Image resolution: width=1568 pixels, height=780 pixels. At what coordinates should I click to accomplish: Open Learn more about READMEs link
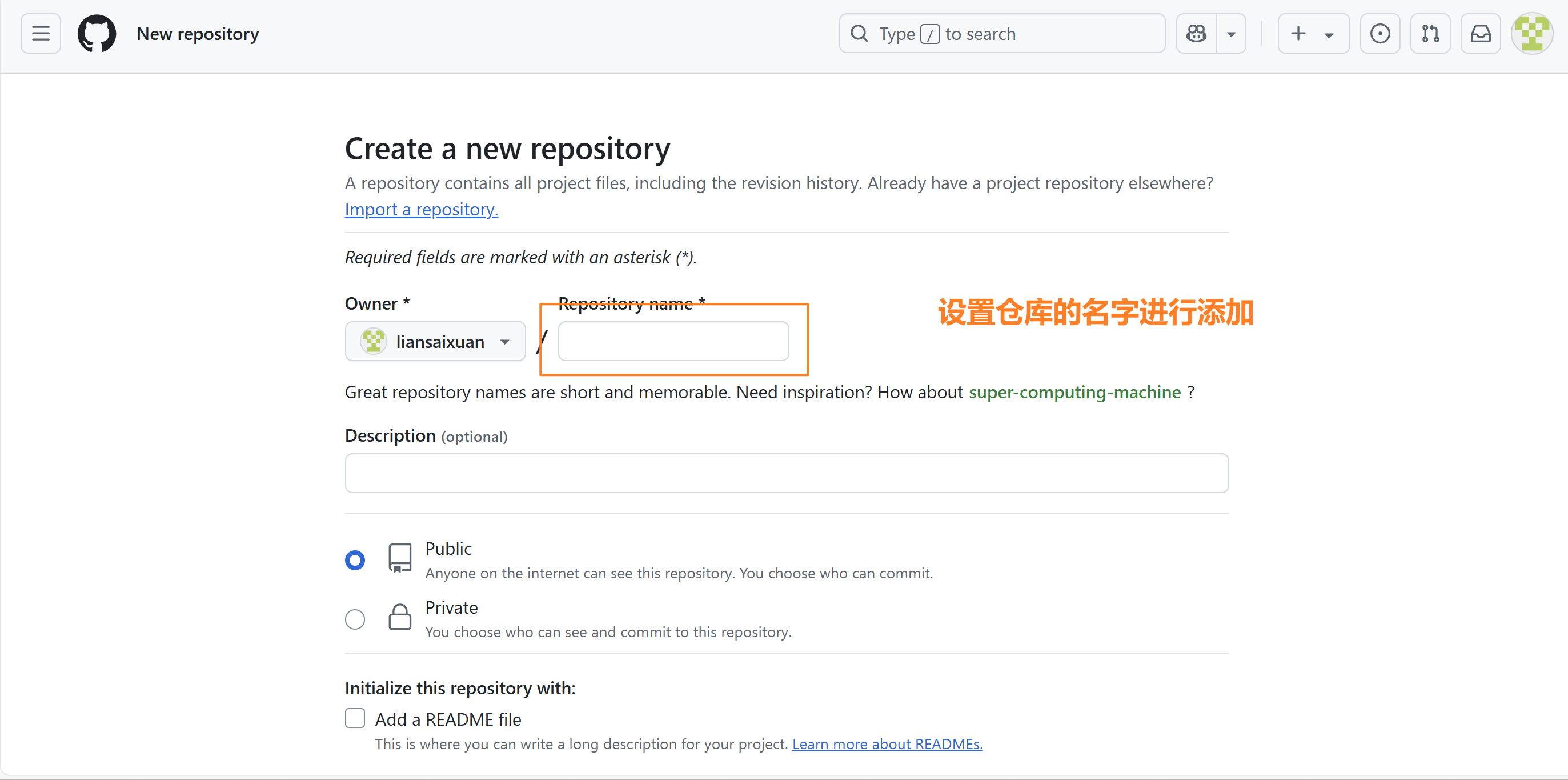pyautogui.click(x=887, y=744)
